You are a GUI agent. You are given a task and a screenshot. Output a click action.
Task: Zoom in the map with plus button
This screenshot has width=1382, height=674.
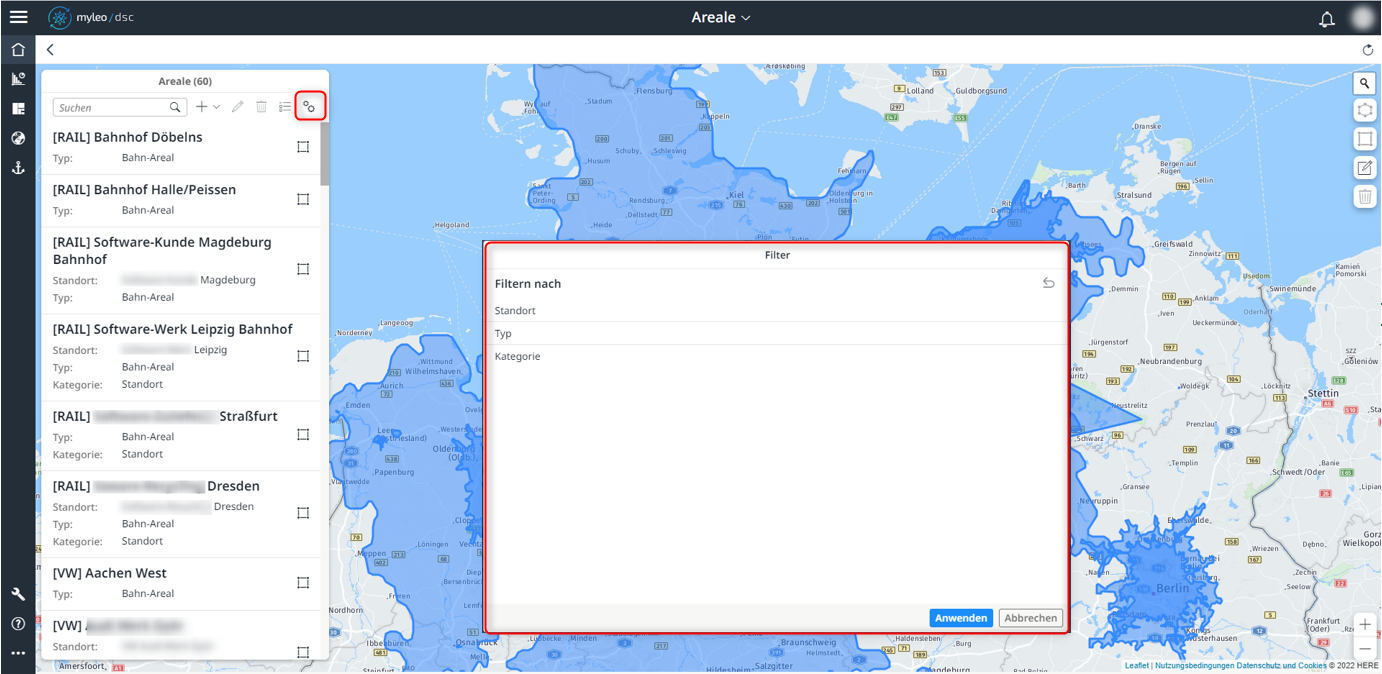click(x=1365, y=625)
